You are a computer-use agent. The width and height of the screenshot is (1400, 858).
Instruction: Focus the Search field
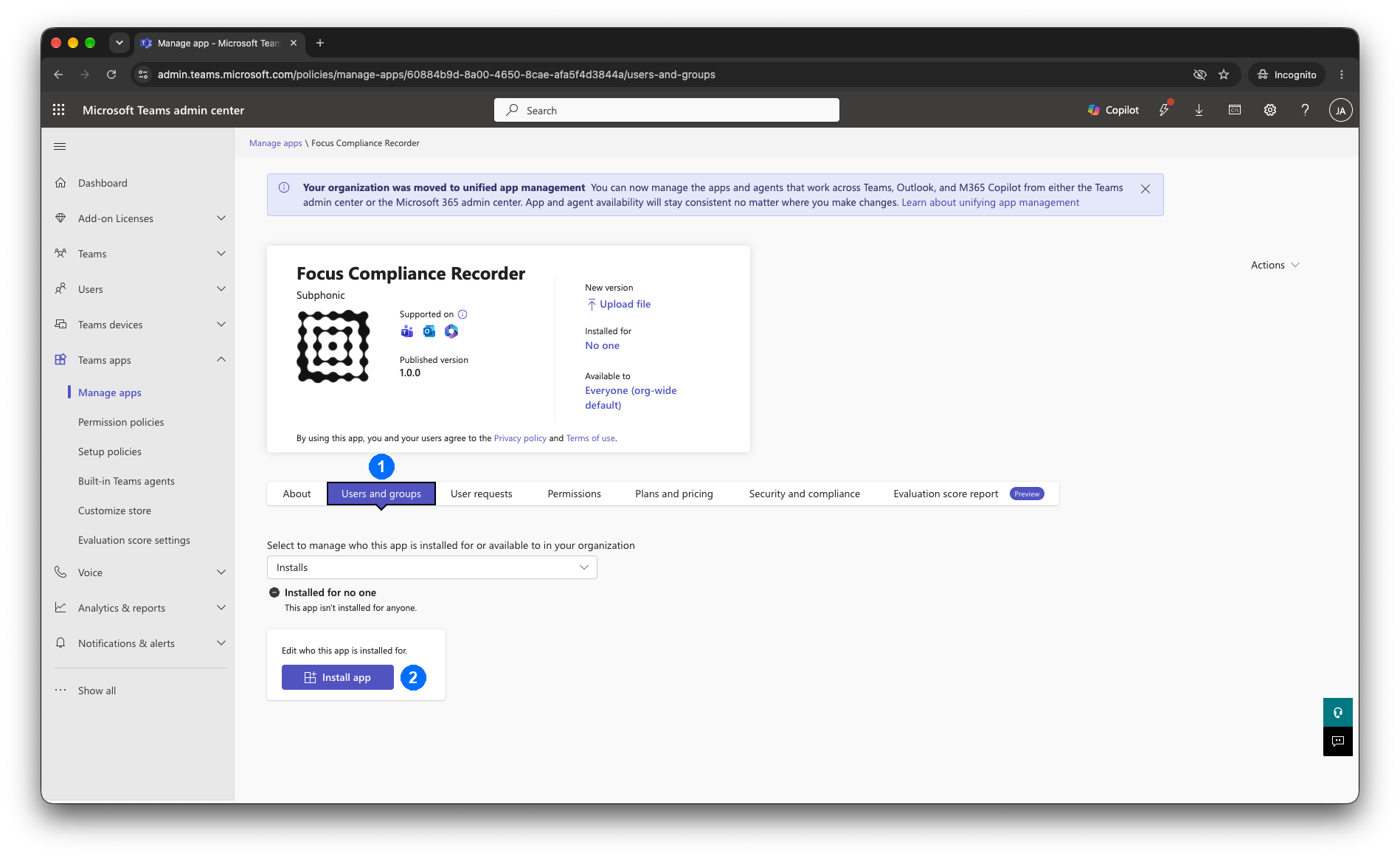[667, 110]
